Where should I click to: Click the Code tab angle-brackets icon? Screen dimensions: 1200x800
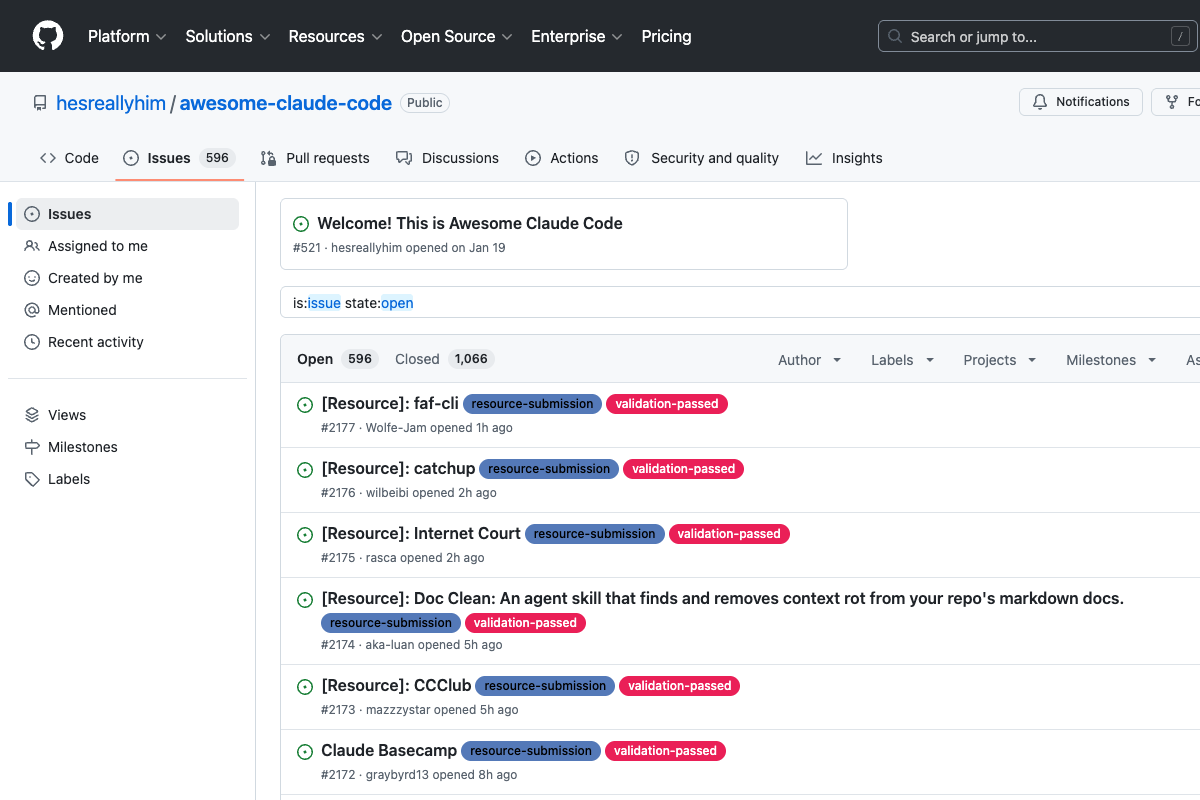pyautogui.click(x=48, y=158)
